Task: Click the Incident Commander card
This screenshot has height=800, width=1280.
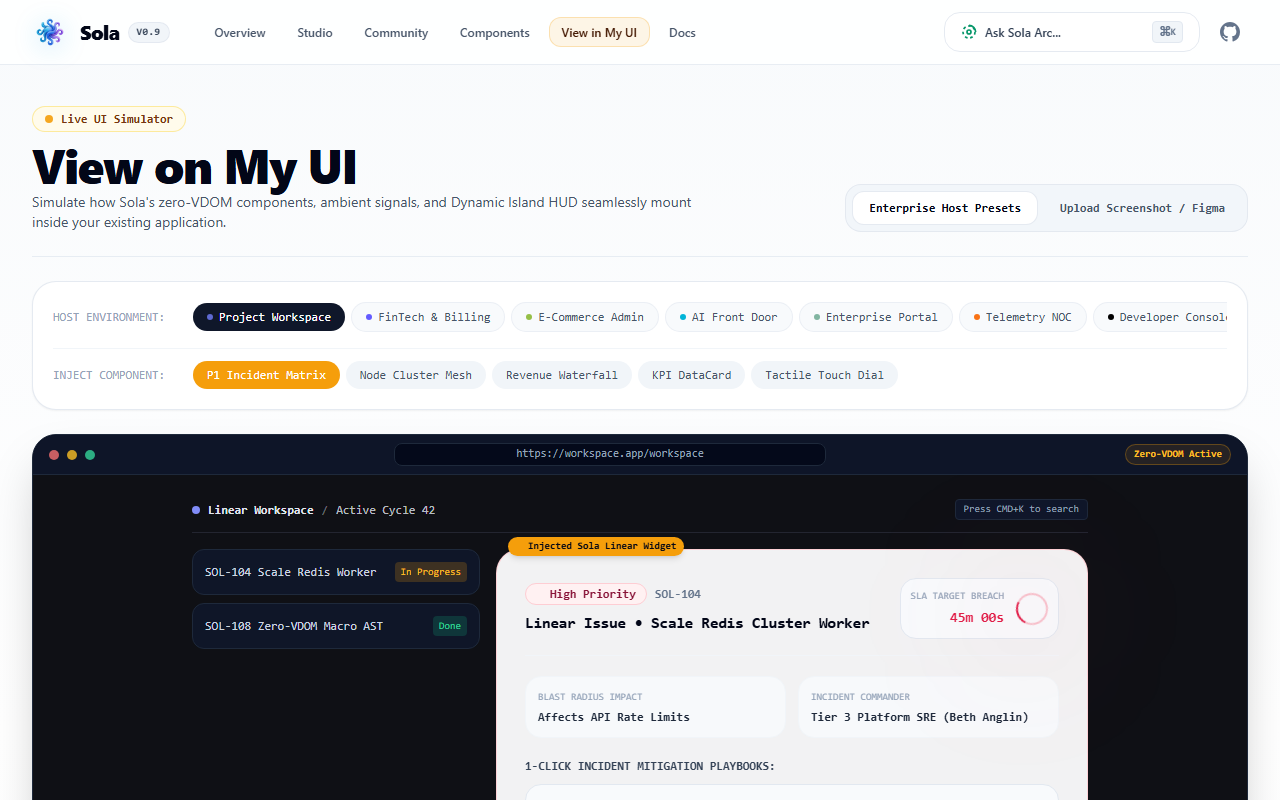Action: (928, 707)
